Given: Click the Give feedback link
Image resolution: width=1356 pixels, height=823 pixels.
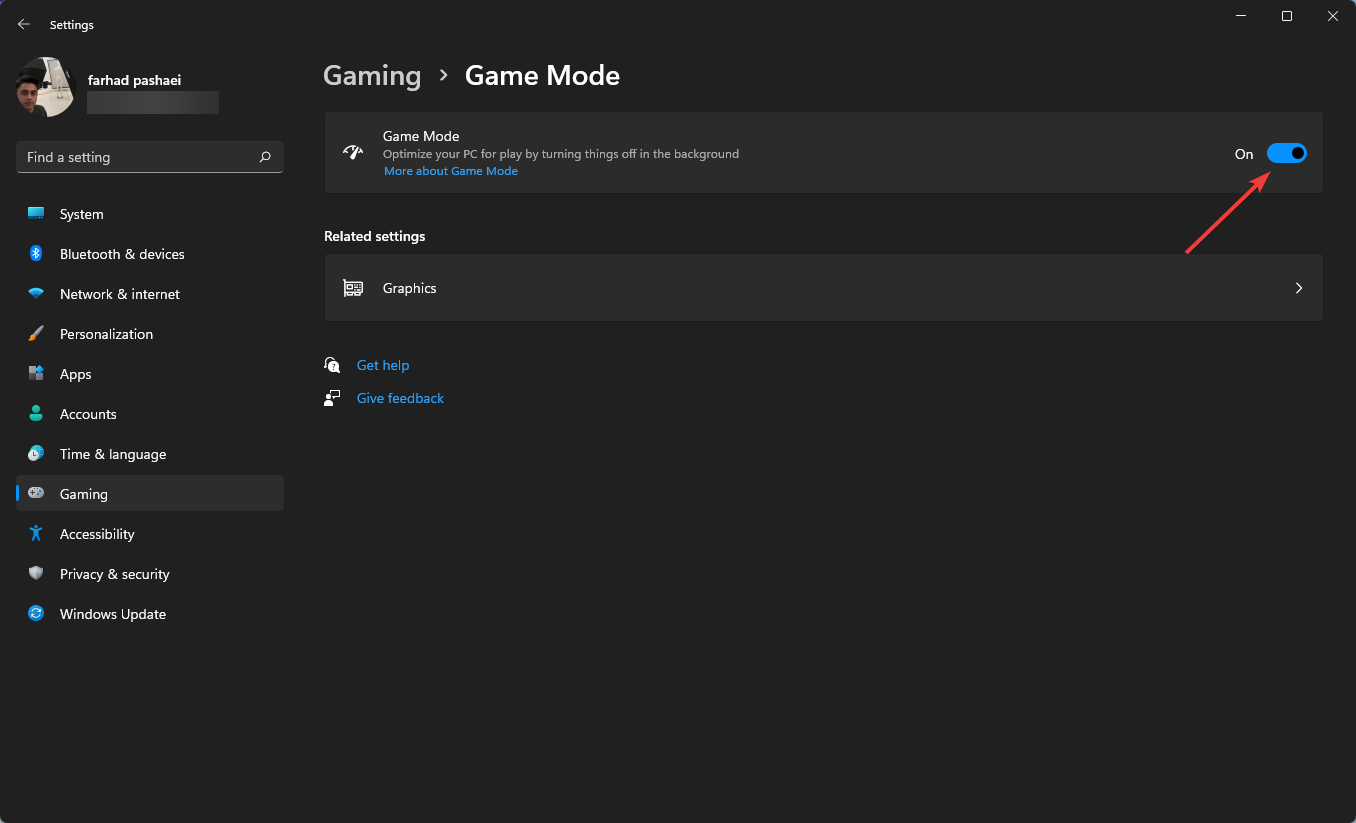Looking at the screenshot, I should 400,397.
